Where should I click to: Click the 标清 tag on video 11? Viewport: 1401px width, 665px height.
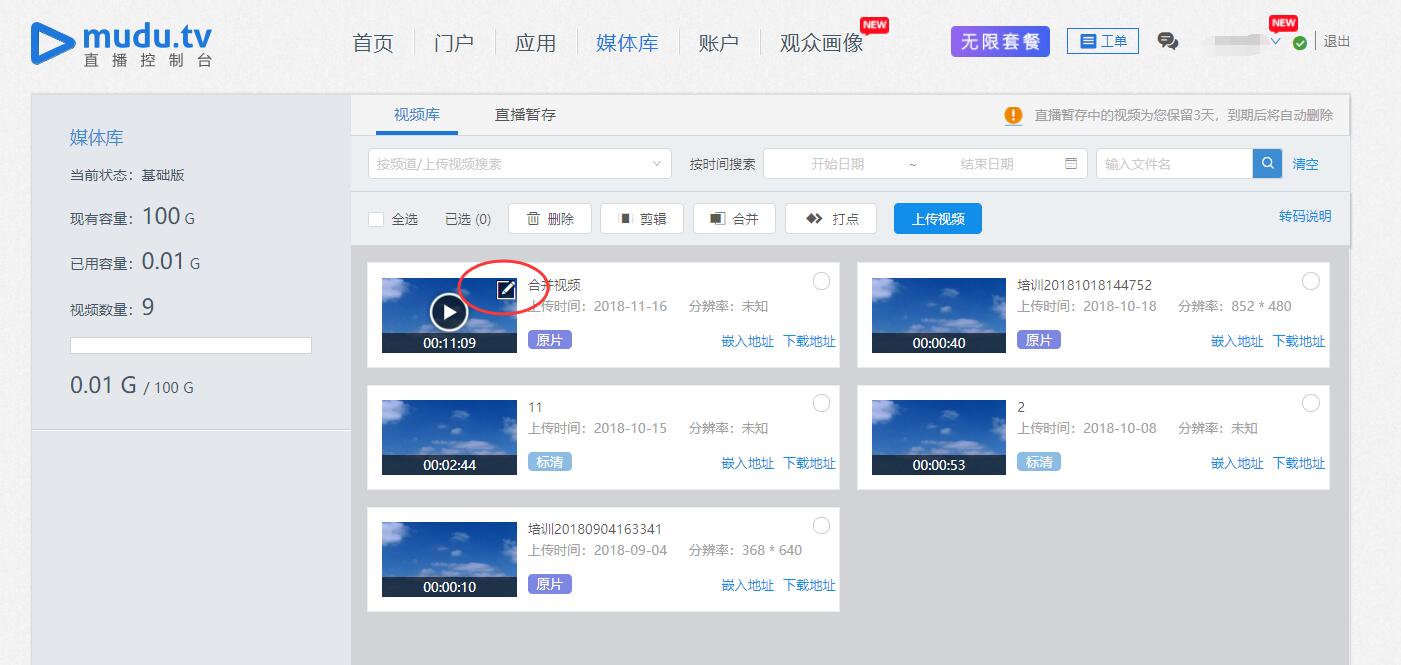point(550,462)
